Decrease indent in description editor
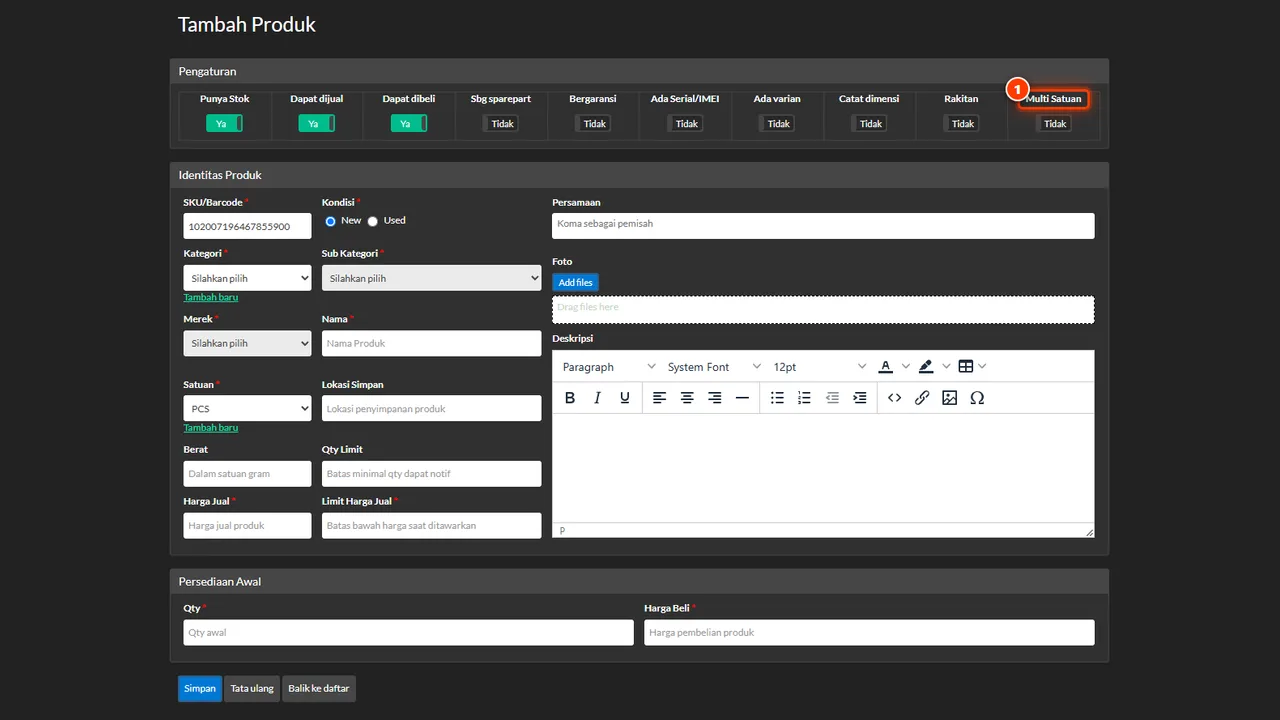1280x720 pixels. pos(832,398)
